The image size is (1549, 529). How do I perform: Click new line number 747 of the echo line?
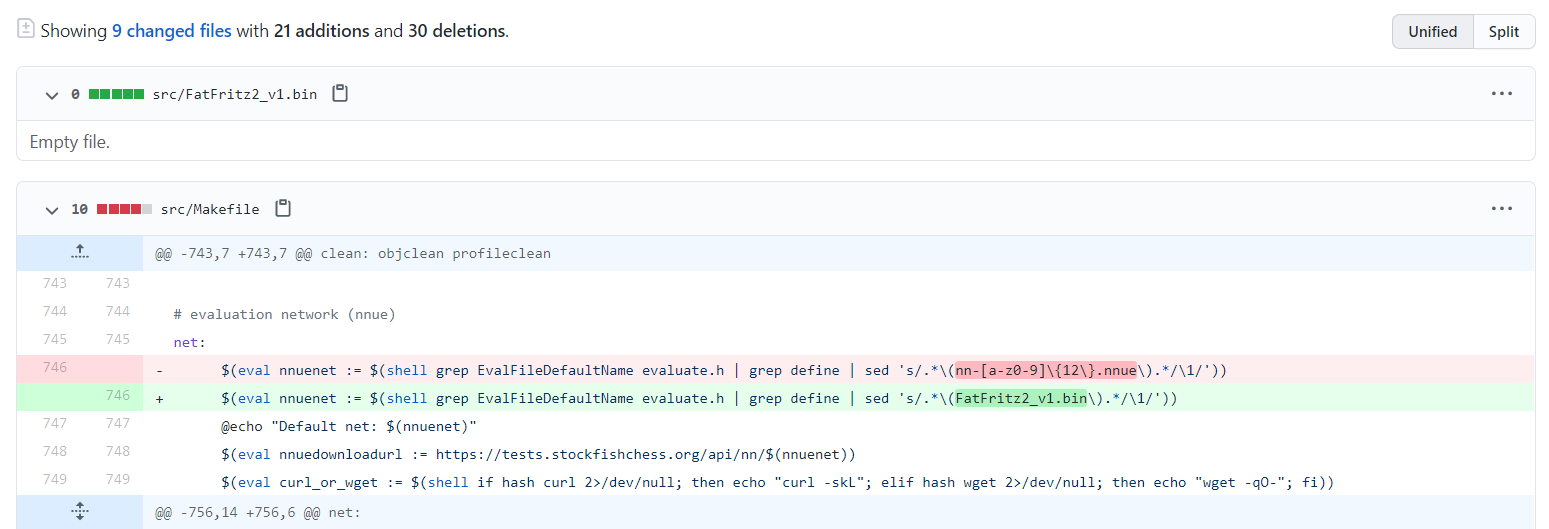pyautogui.click(x=118, y=423)
